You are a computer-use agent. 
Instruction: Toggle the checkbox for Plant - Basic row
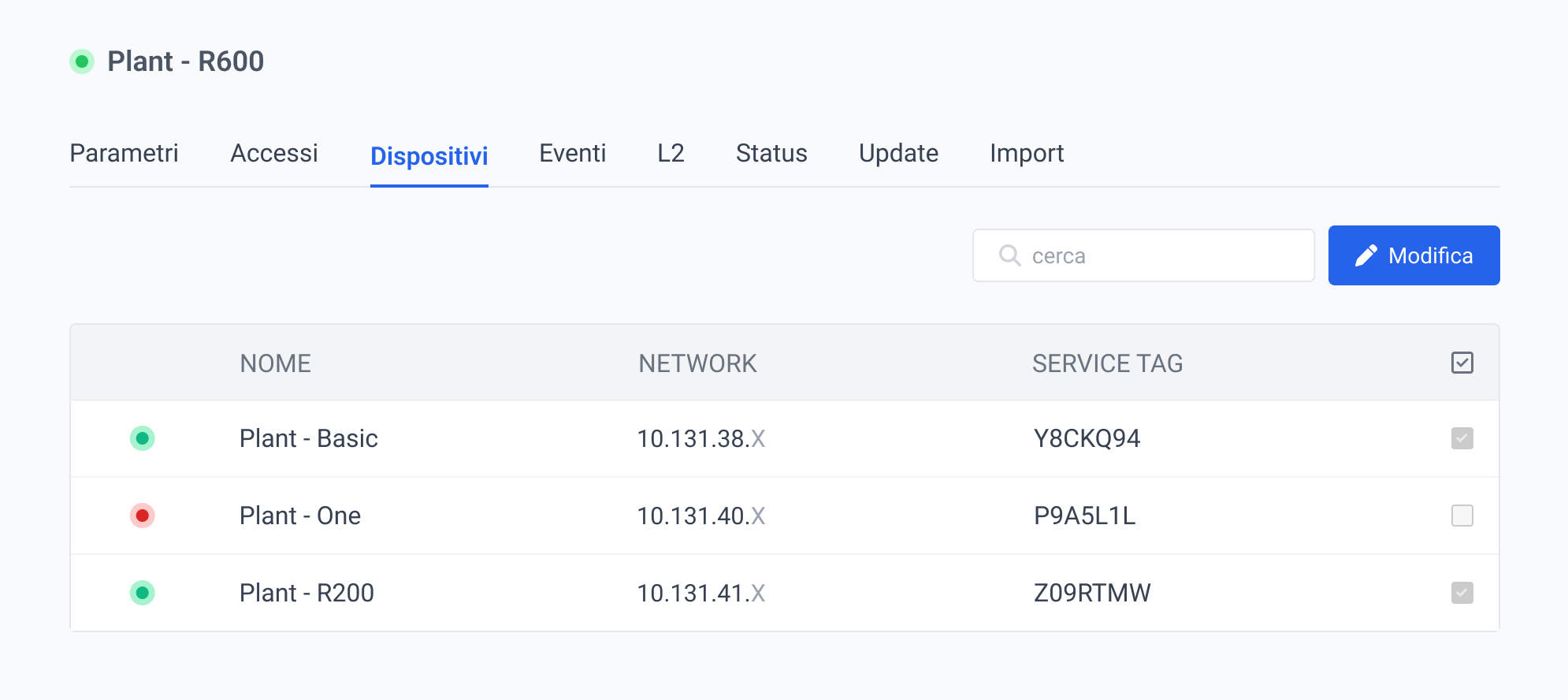[1462, 438]
